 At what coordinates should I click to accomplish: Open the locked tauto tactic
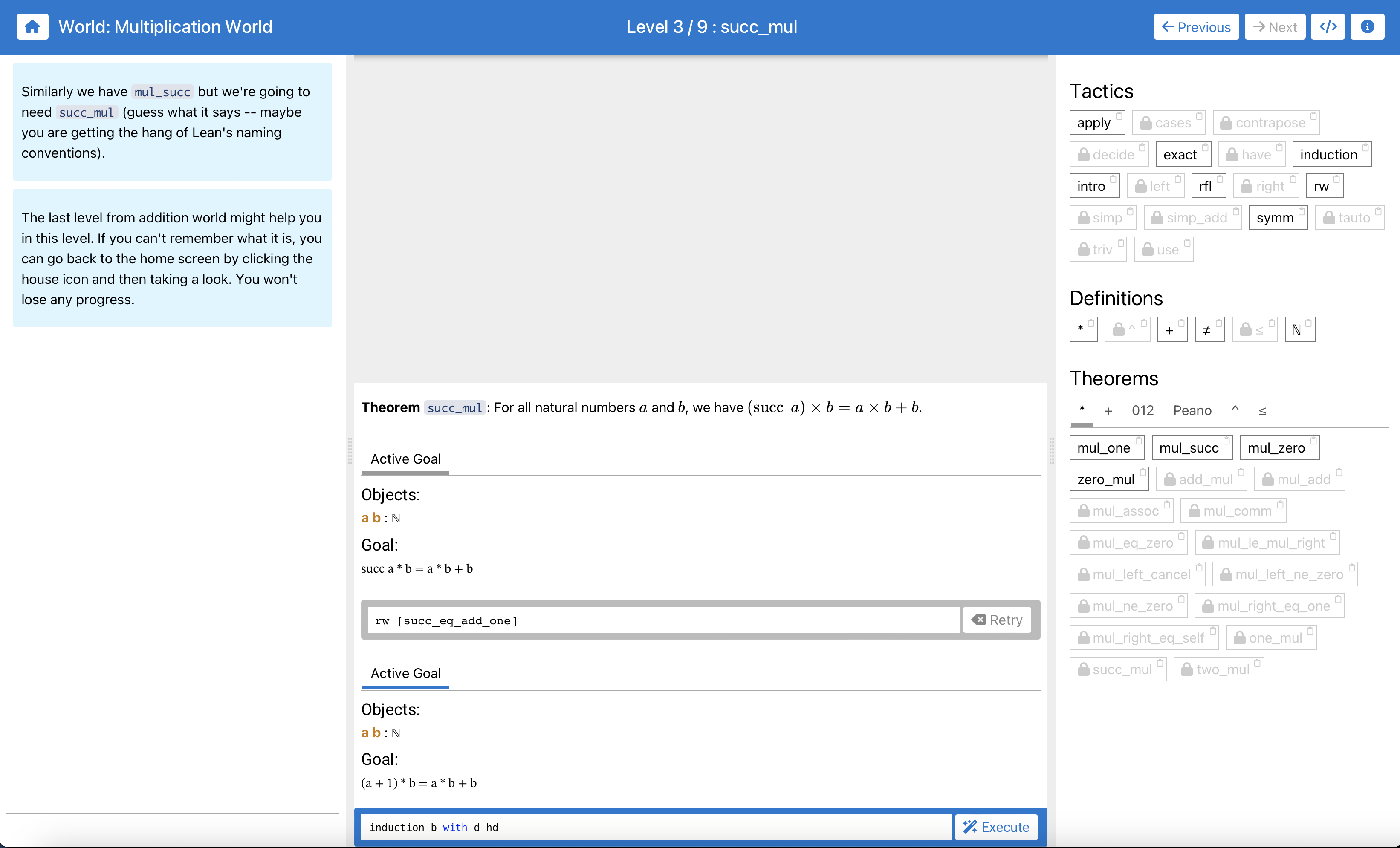1349,217
